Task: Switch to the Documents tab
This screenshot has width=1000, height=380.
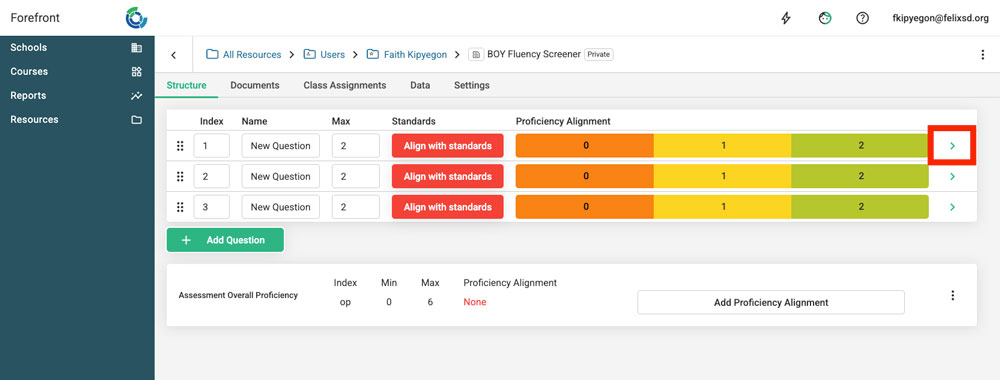Action: (254, 85)
